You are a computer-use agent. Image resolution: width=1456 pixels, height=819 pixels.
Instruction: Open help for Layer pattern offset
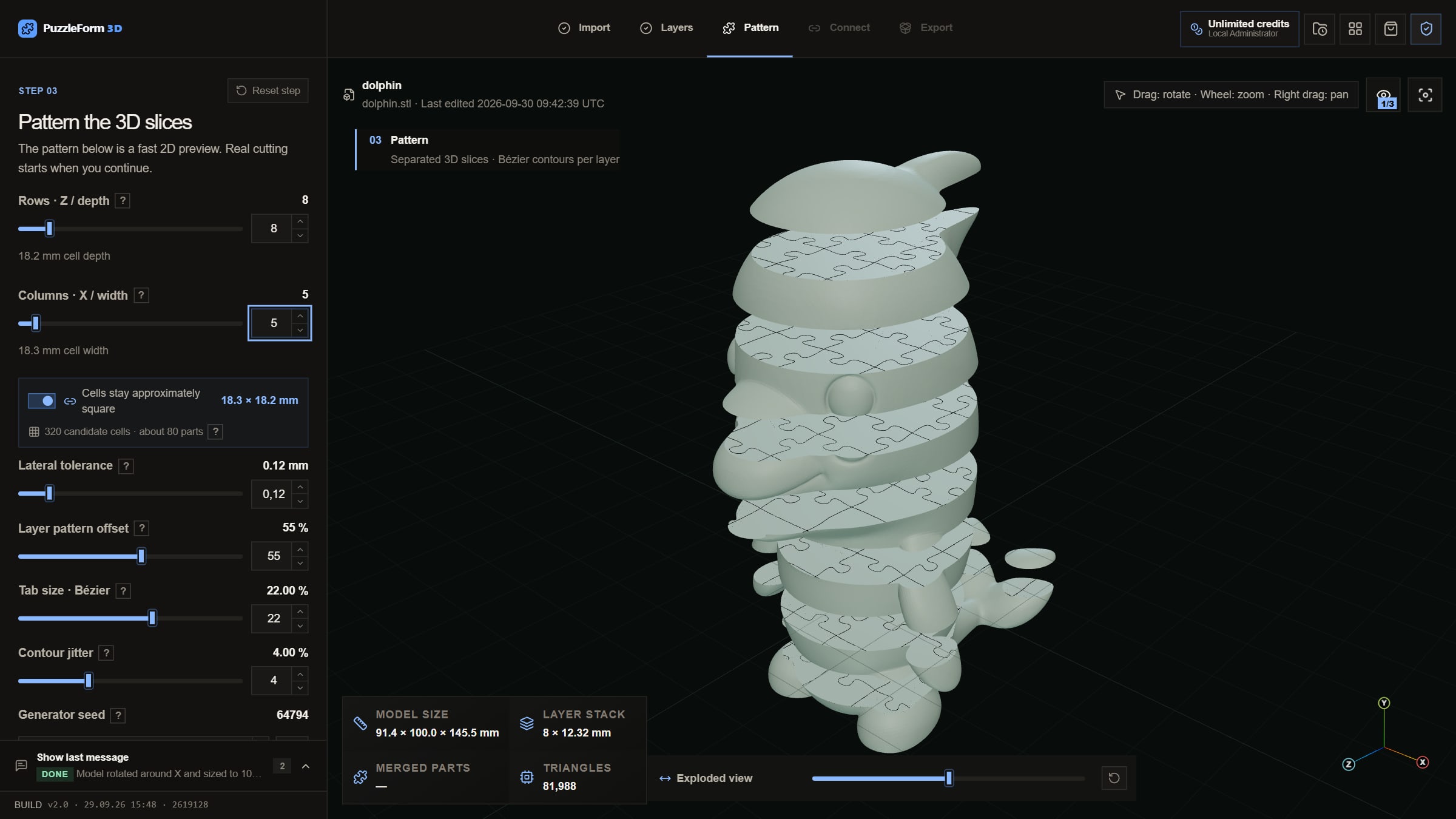(142, 528)
